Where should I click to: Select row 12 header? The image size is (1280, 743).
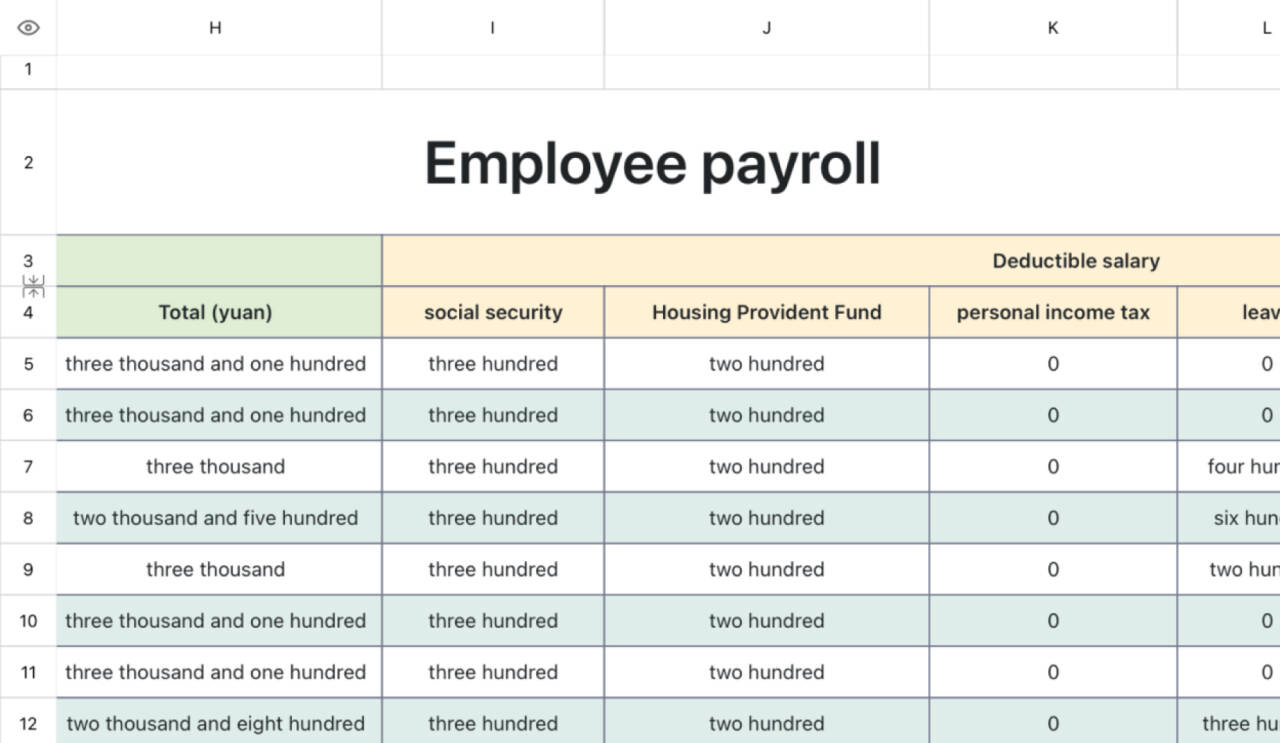pyautogui.click(x=28, y=722)
